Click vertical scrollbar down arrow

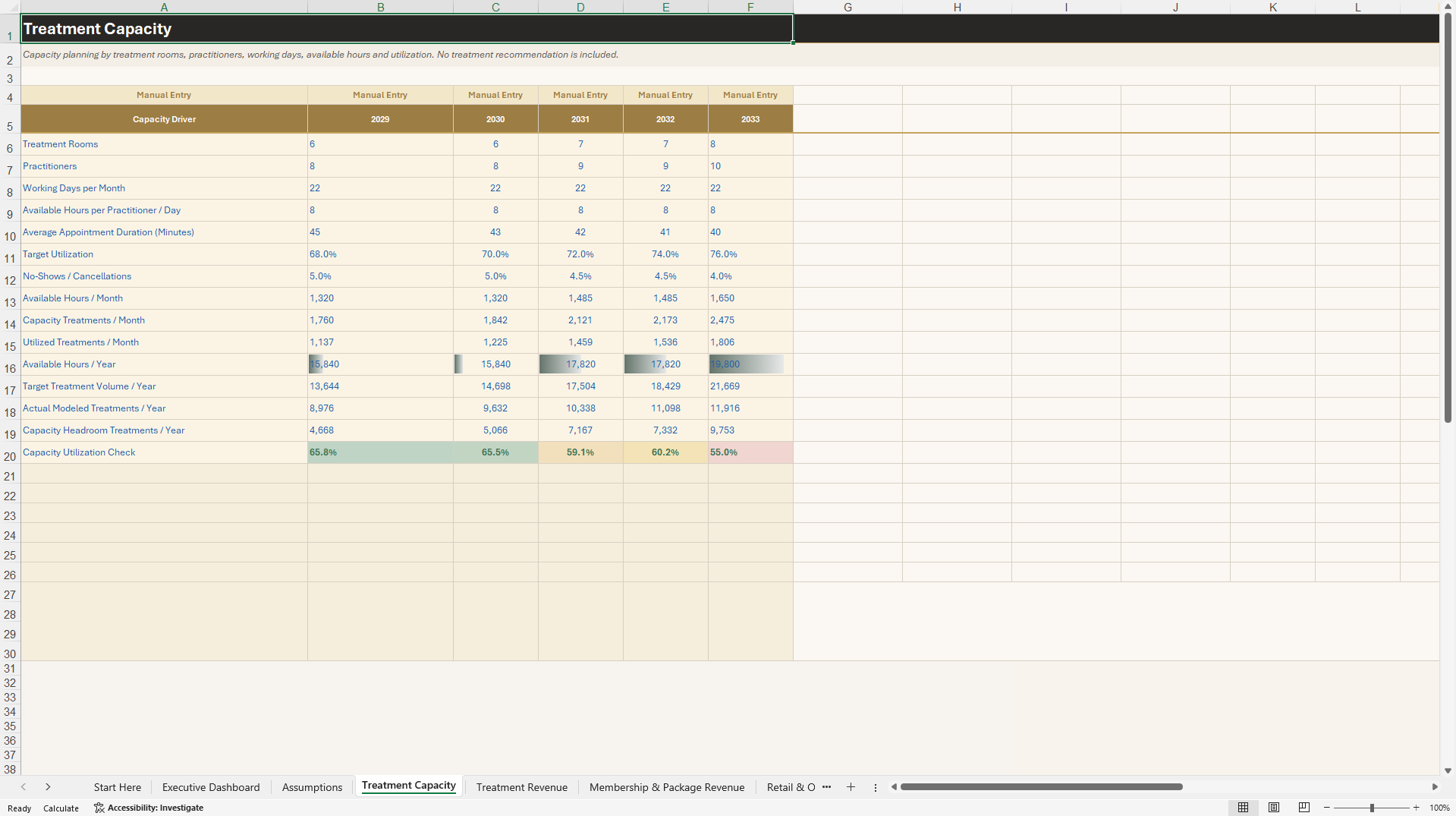pos(1448,770)
